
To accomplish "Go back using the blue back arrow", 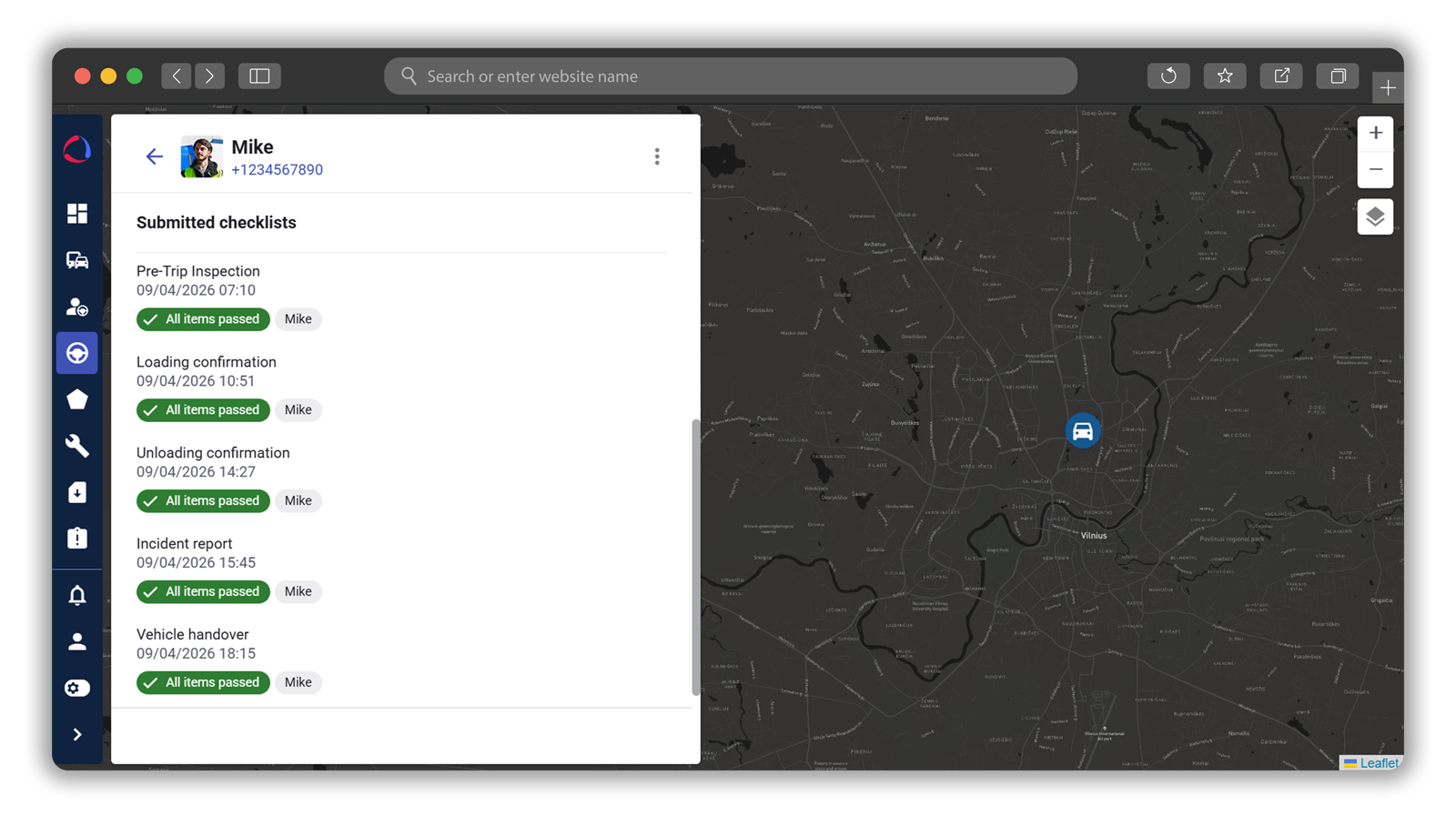I will 154,156.
